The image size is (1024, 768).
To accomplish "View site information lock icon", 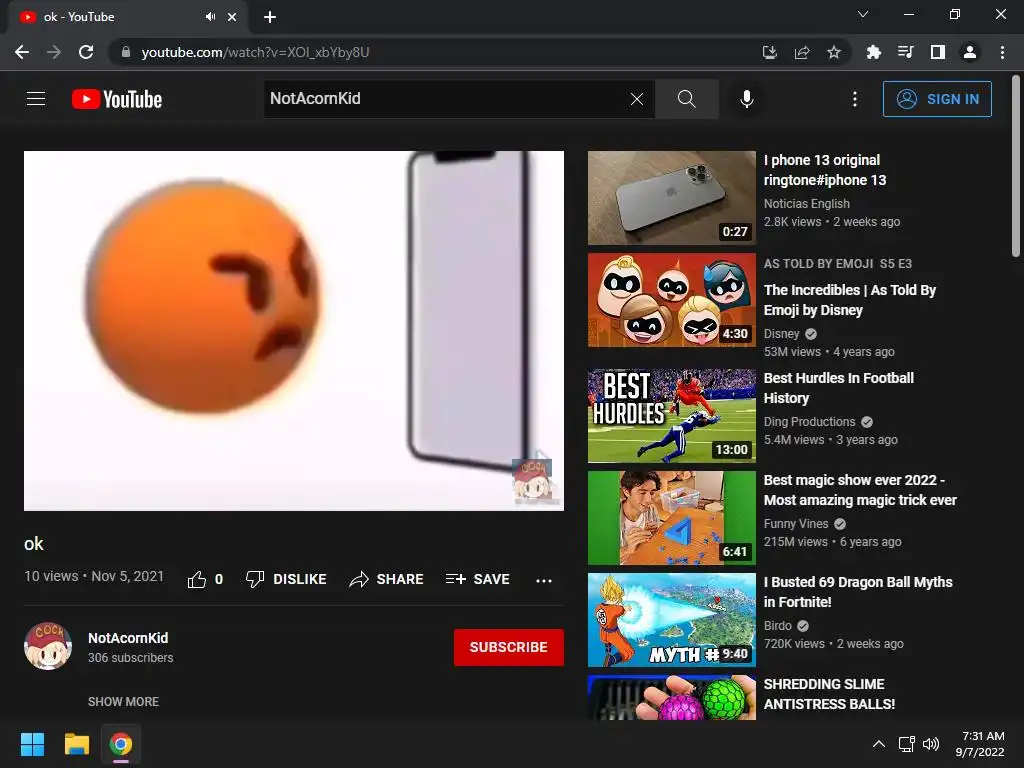I will [126, 52].
